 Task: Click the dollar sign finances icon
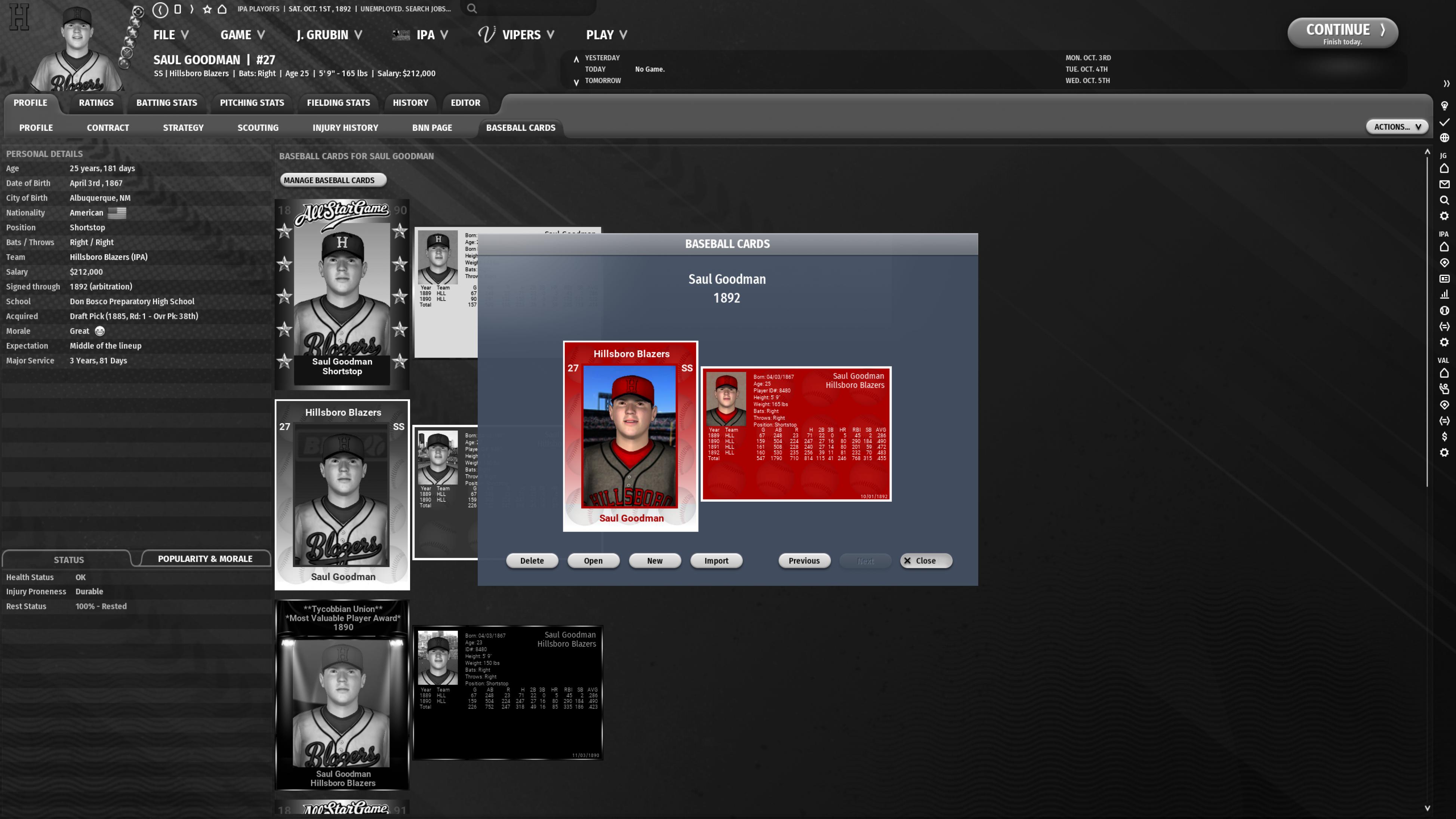1444,436
